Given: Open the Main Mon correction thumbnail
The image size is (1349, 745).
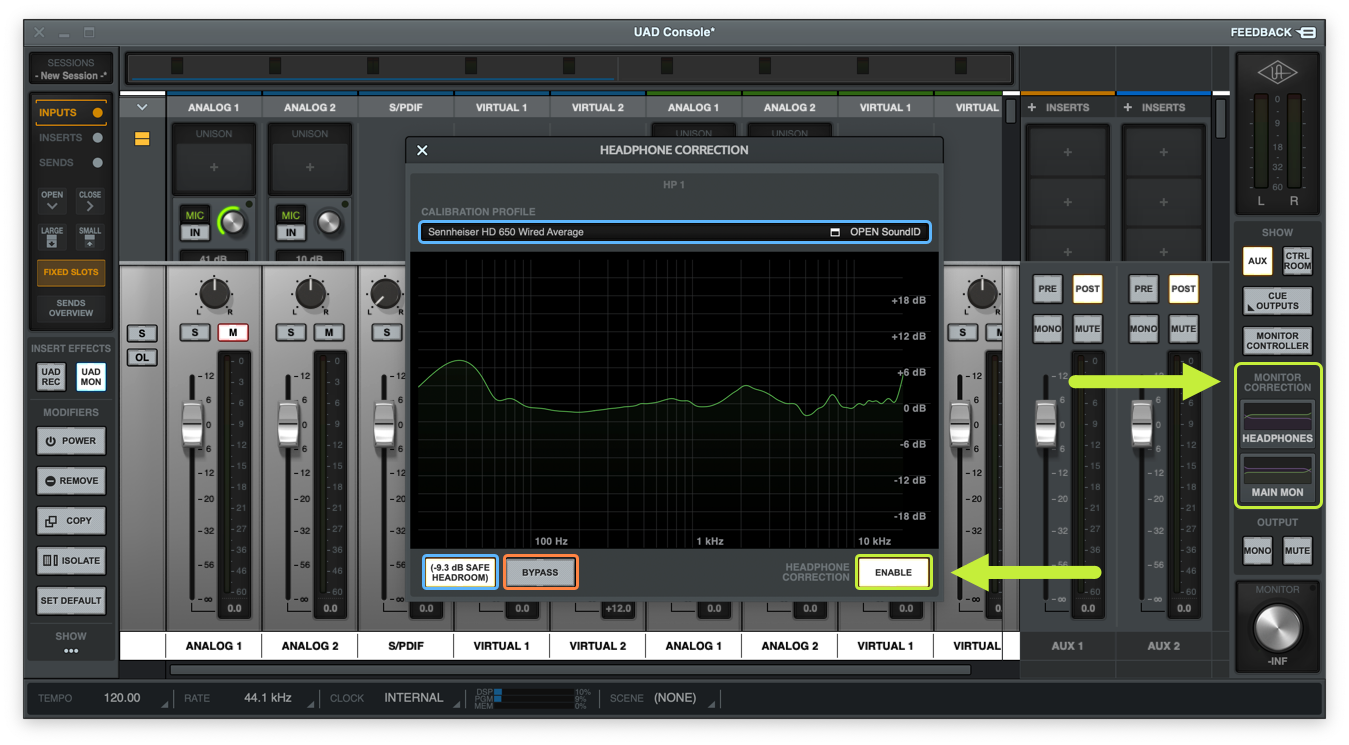Looking at the screenshot, I should tap(1277, 470).
